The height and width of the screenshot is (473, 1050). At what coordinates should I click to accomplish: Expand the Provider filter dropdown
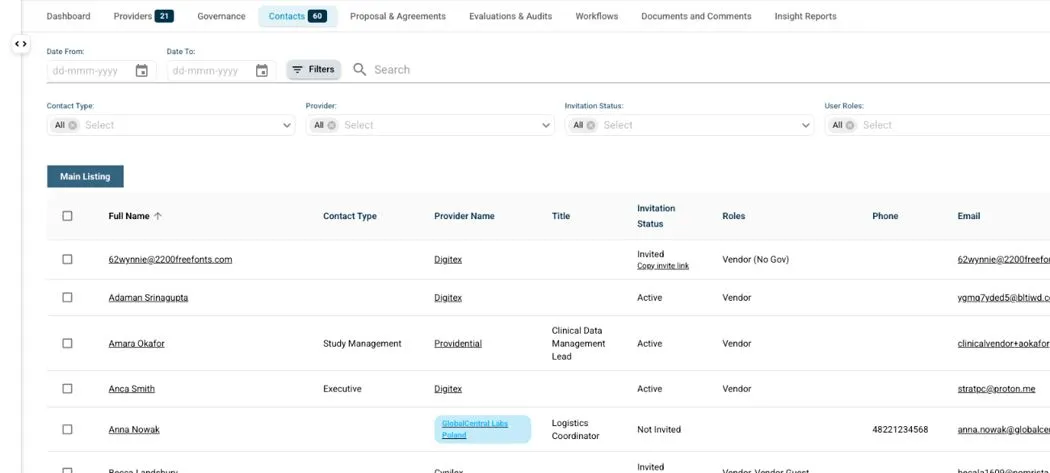tap(546, 125)
